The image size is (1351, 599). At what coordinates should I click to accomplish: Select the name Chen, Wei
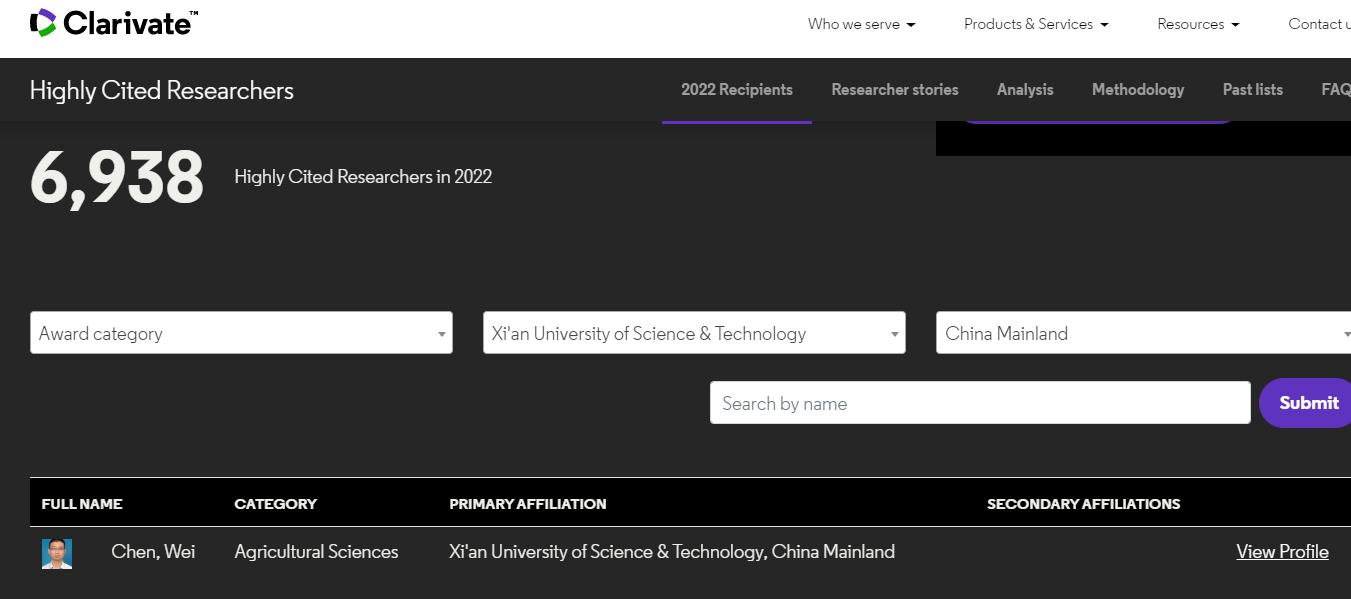pyautogui.click(x=153, y=552)
